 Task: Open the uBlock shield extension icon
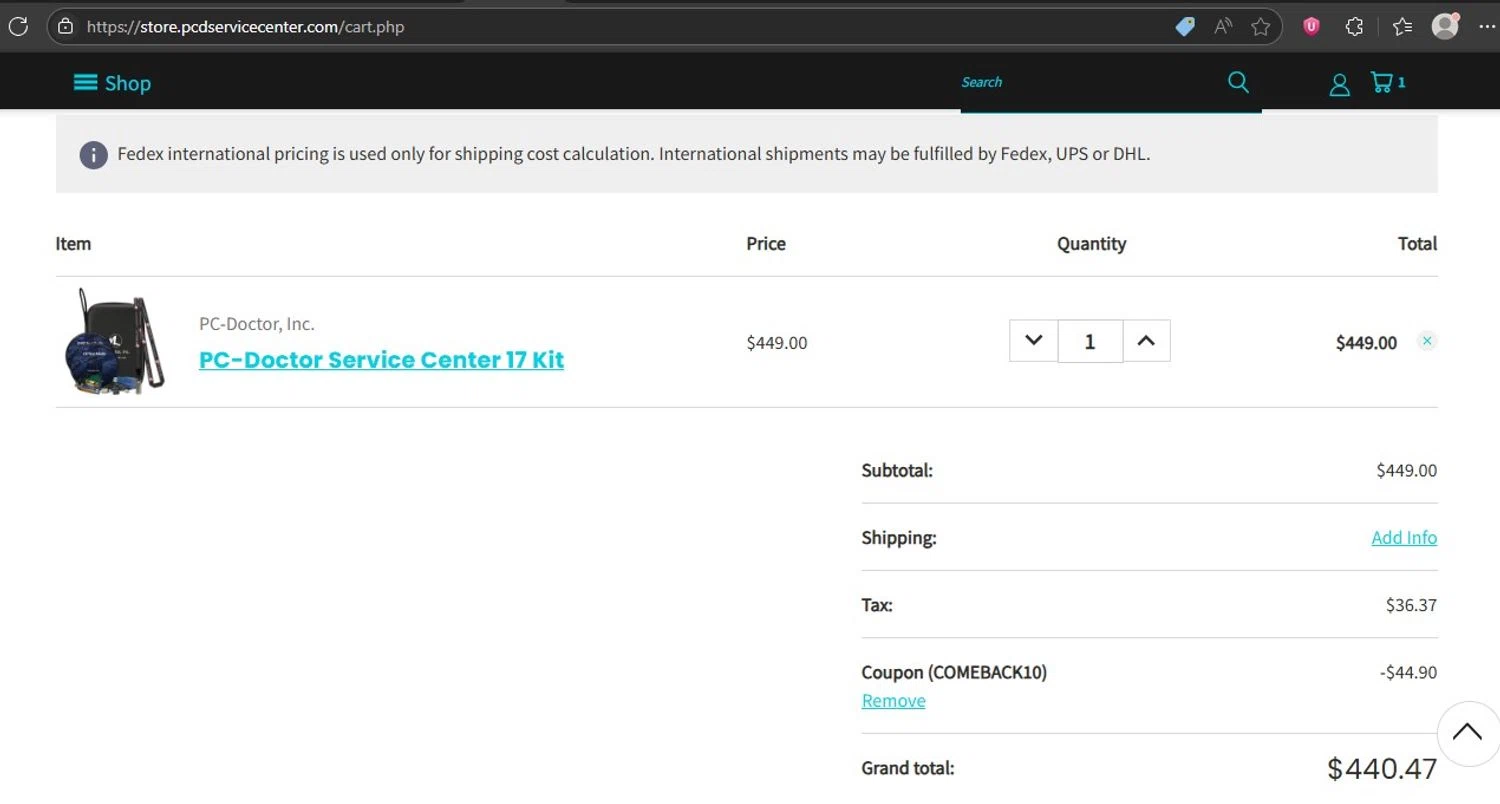click(x=1311, y=27)
